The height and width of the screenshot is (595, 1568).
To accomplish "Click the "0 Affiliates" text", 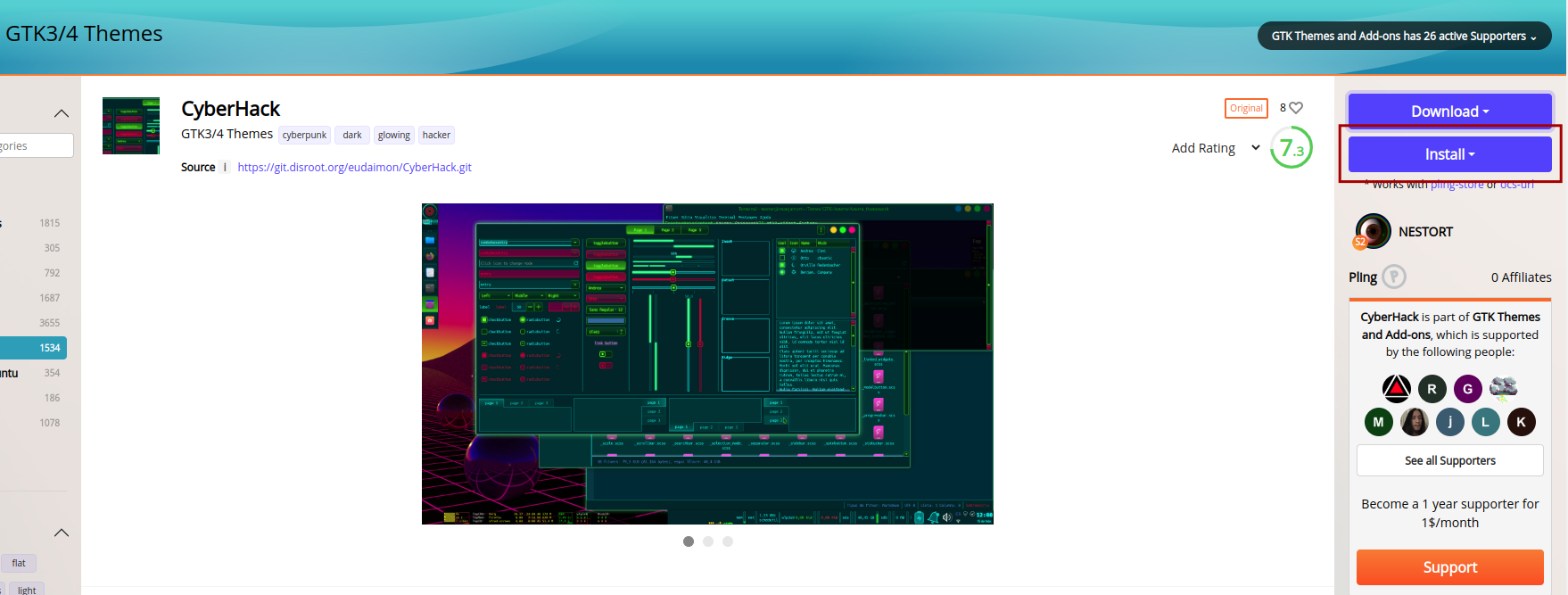I will (x=1521, y=277).
